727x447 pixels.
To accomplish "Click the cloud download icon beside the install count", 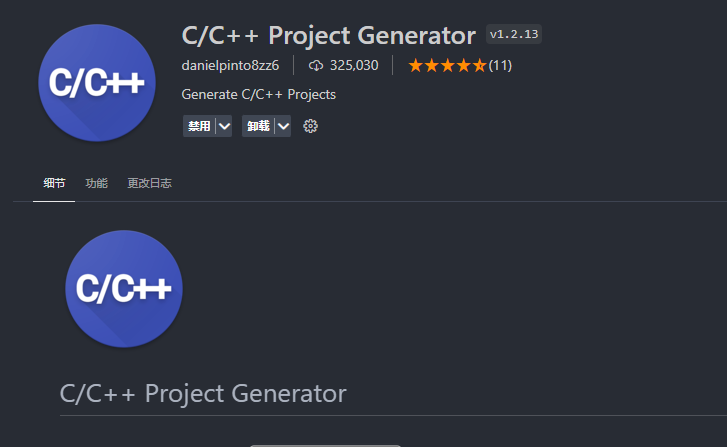I will [316, 65].
